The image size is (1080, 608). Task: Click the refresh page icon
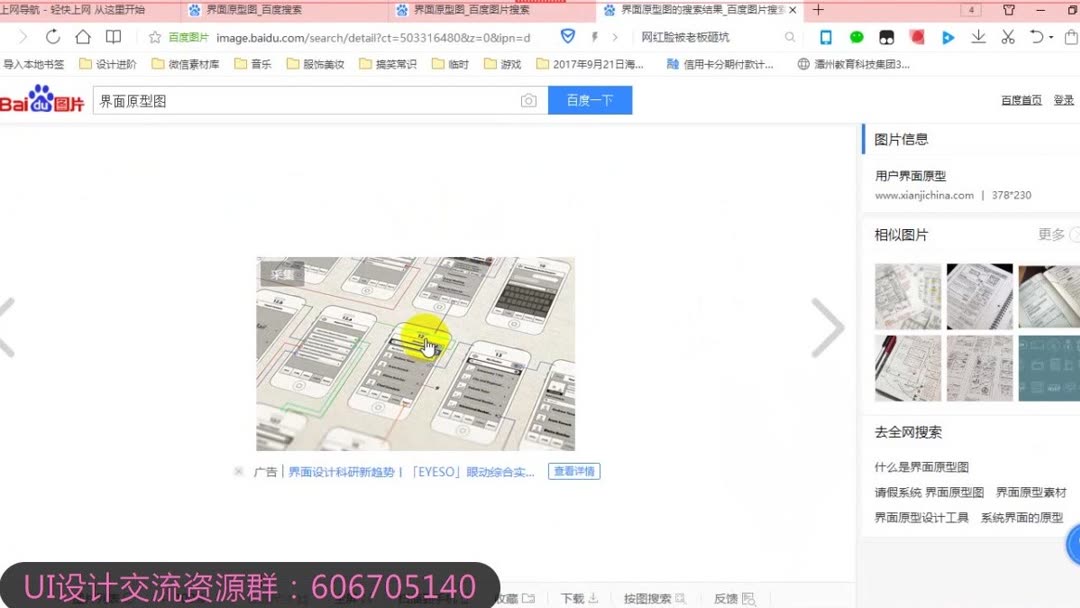[52, 35]
